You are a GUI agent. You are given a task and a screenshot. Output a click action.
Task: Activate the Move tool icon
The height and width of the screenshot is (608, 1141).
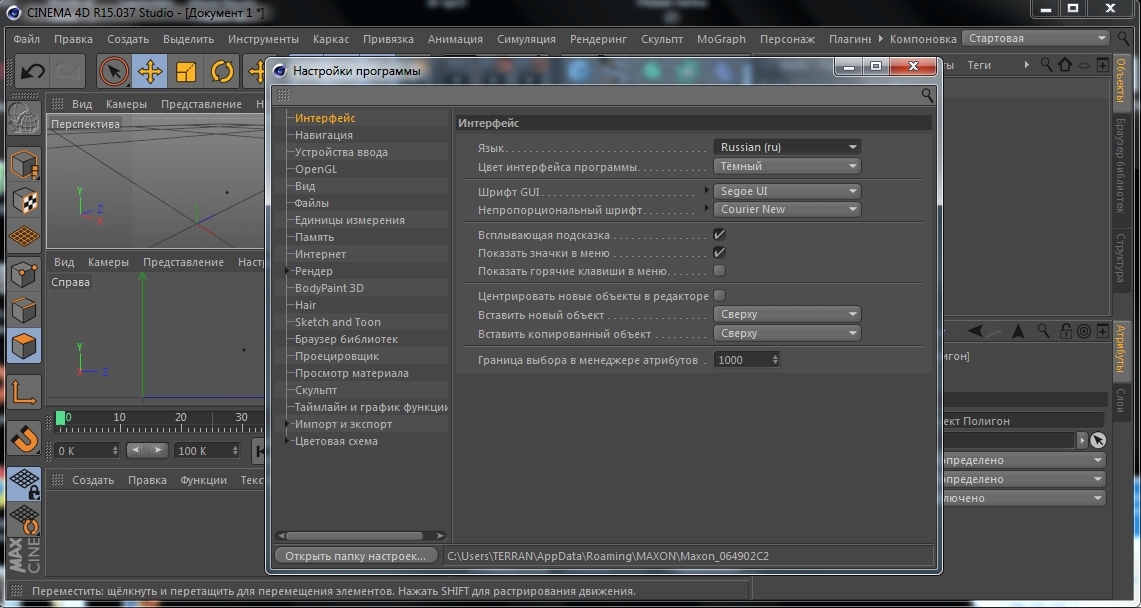(x=149, y=71)
